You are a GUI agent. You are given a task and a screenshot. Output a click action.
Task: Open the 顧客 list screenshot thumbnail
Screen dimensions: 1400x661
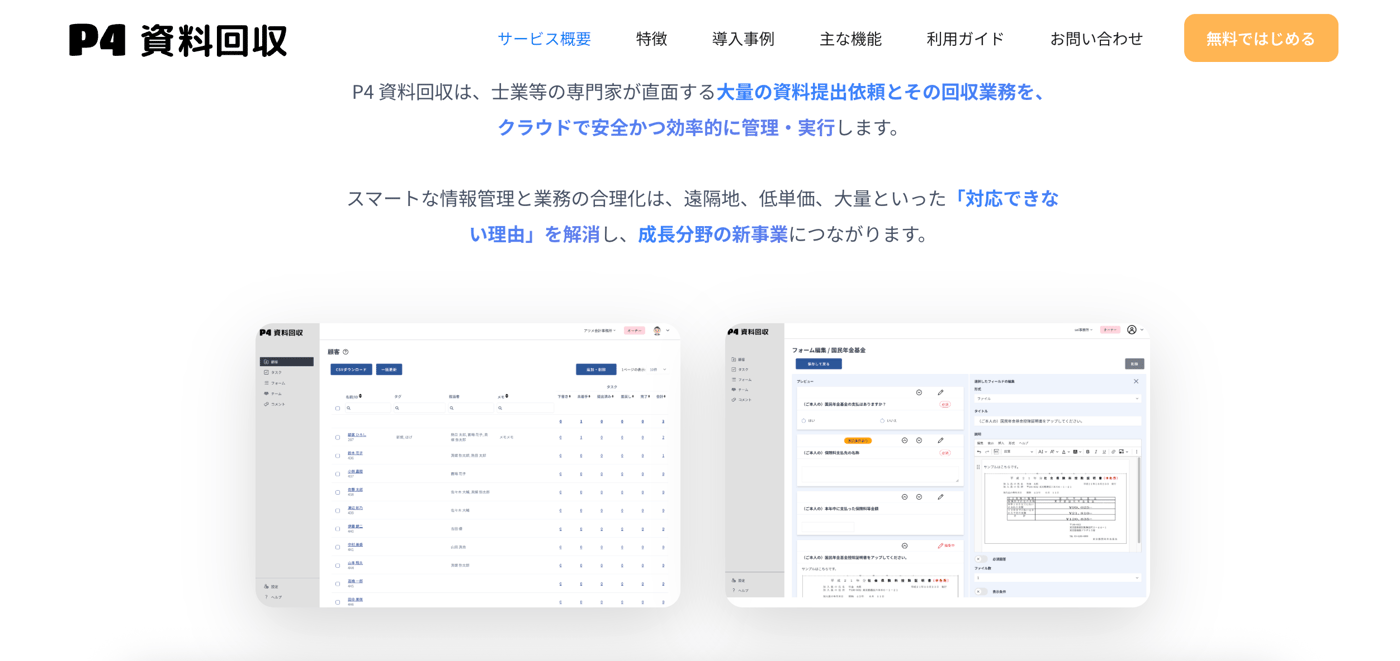[468, 465]
